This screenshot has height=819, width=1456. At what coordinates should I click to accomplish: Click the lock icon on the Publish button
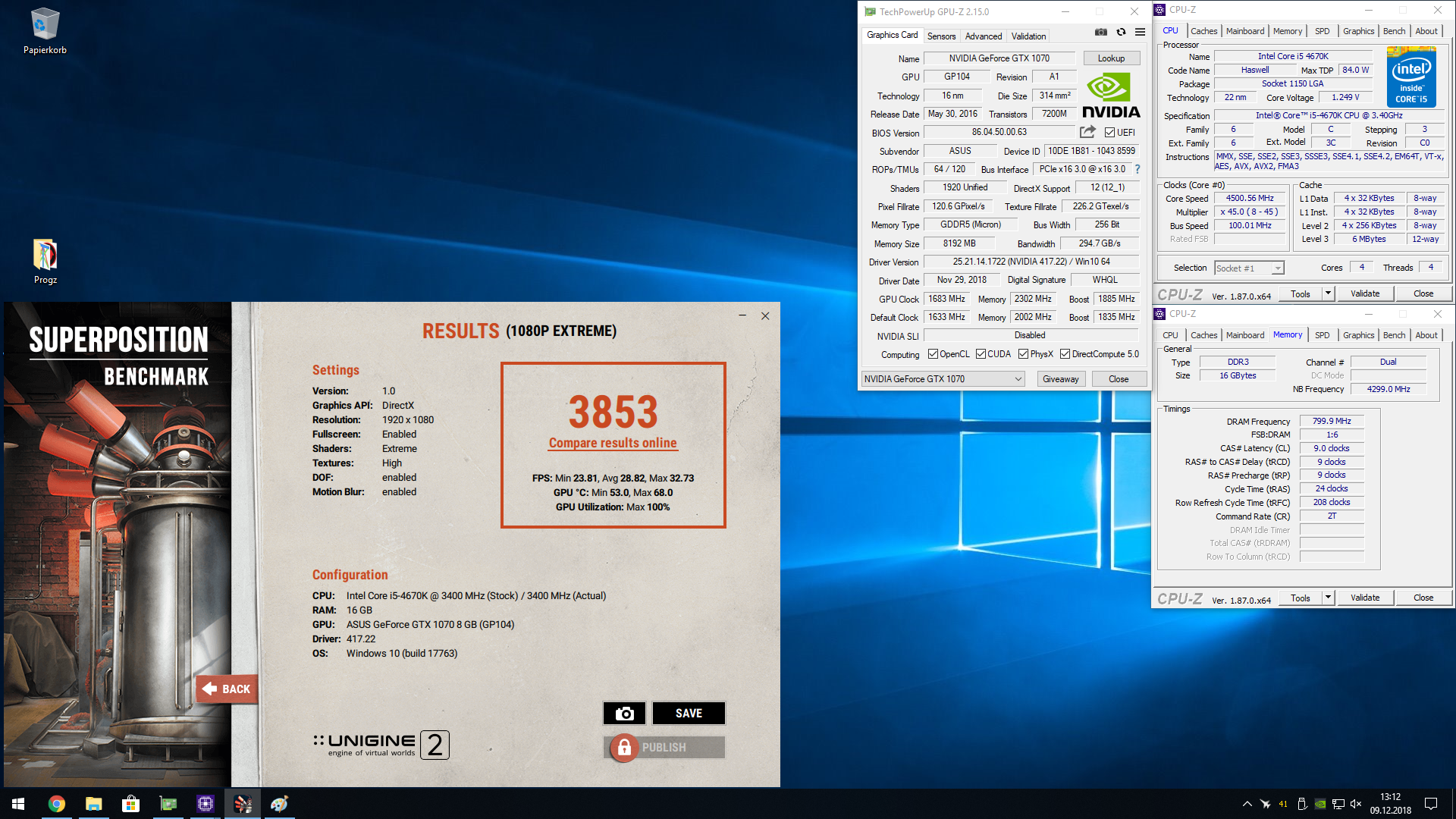click(624, 748)
